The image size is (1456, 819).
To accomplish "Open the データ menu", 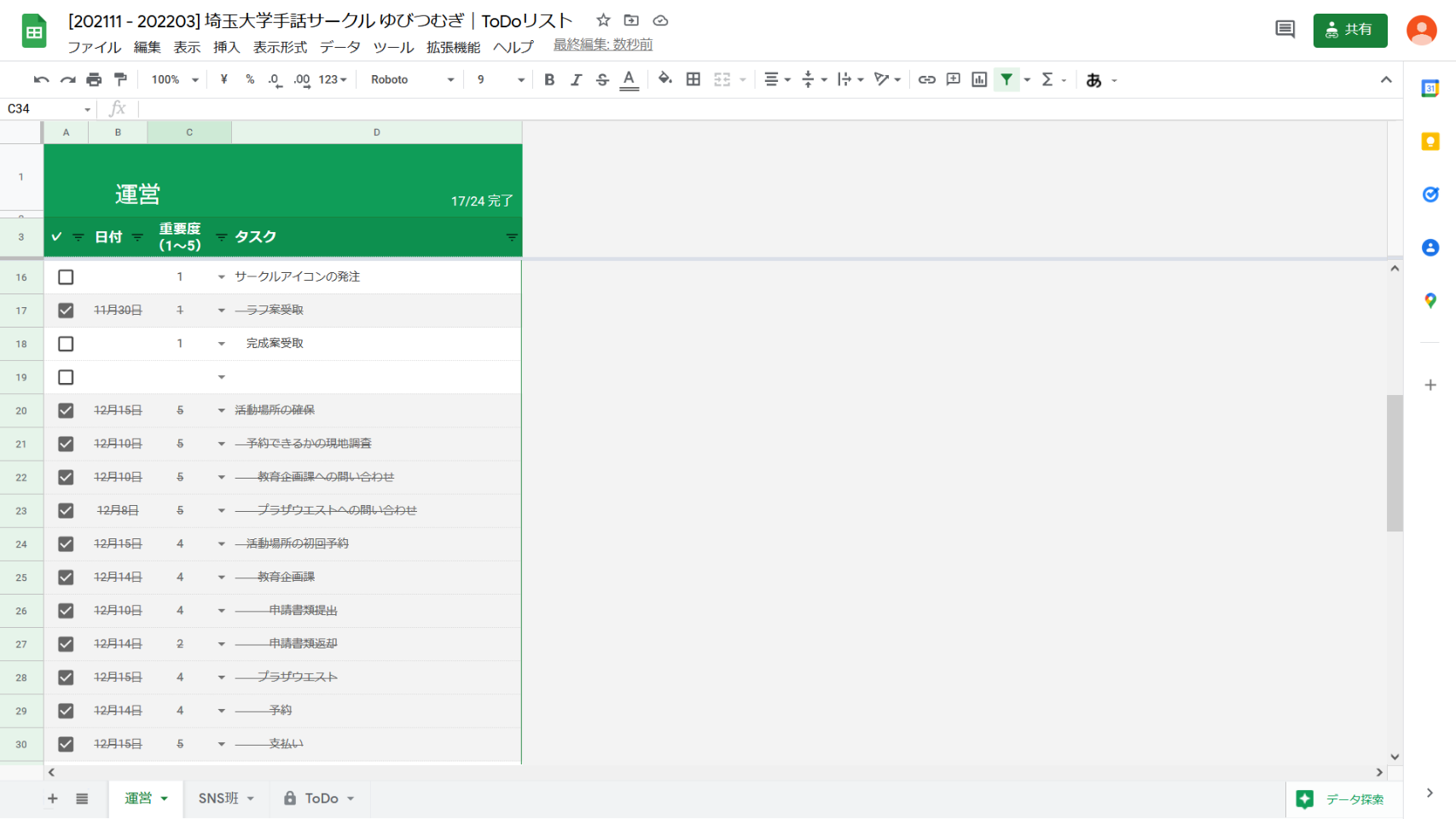I will click(339, 47).
